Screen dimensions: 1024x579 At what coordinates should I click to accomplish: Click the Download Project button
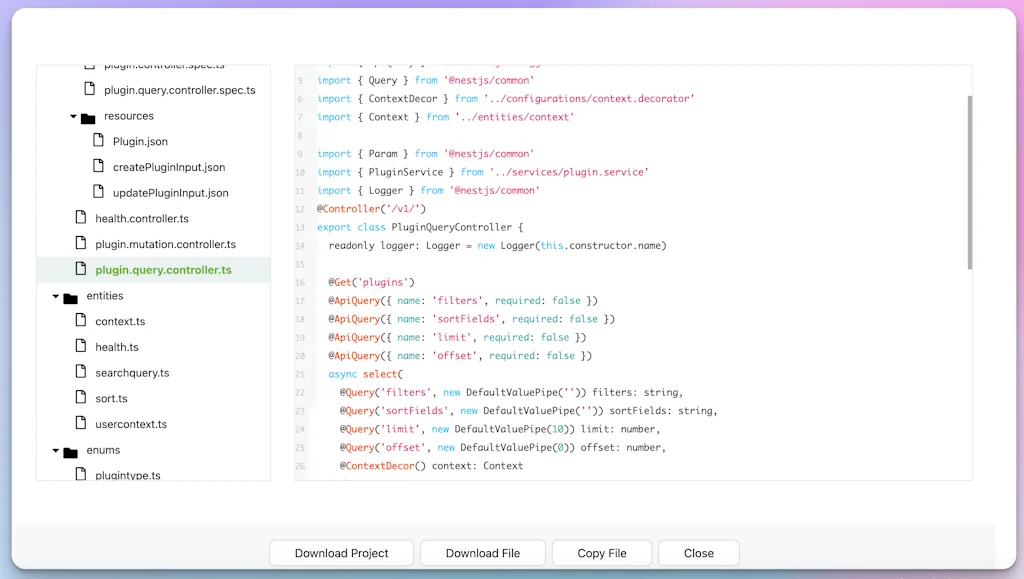(341, 552)
